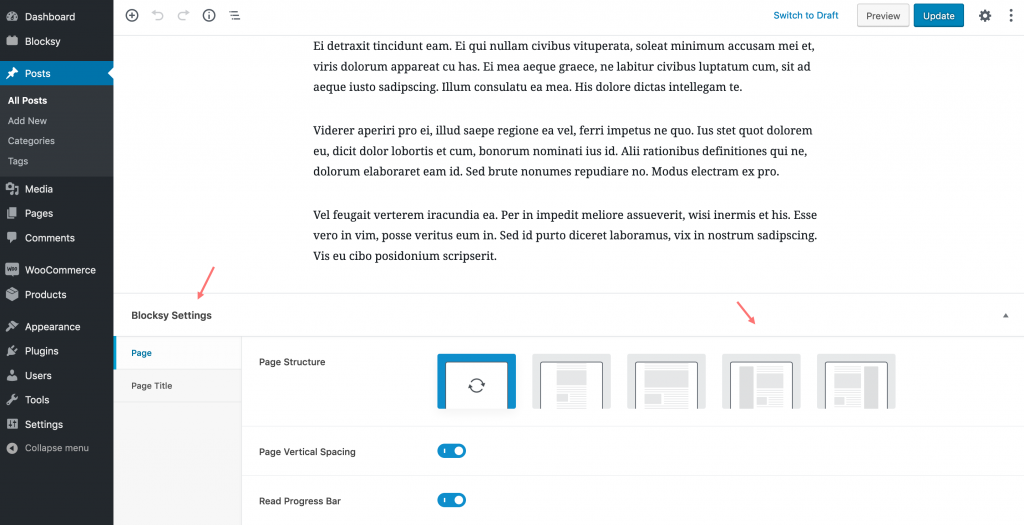Click the Comments bubble icon
The width and height of the screenshot is (1024, 525).
click(x=12, y=238)
